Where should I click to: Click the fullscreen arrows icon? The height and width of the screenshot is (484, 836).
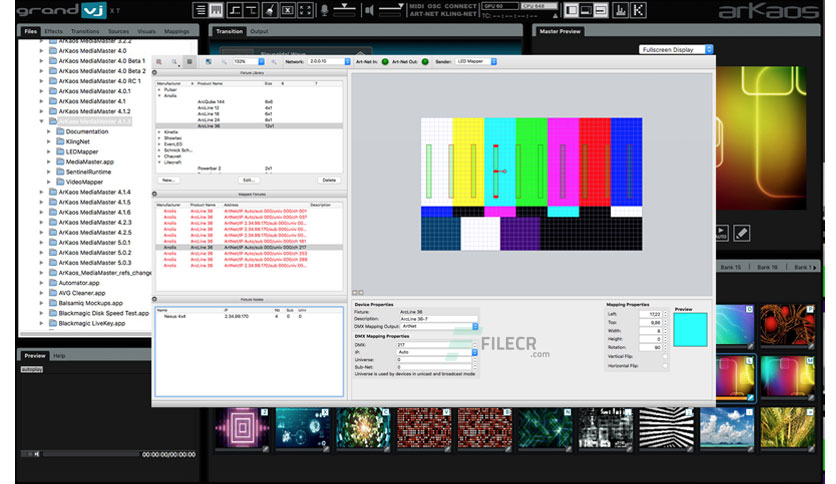coord(306,10)
